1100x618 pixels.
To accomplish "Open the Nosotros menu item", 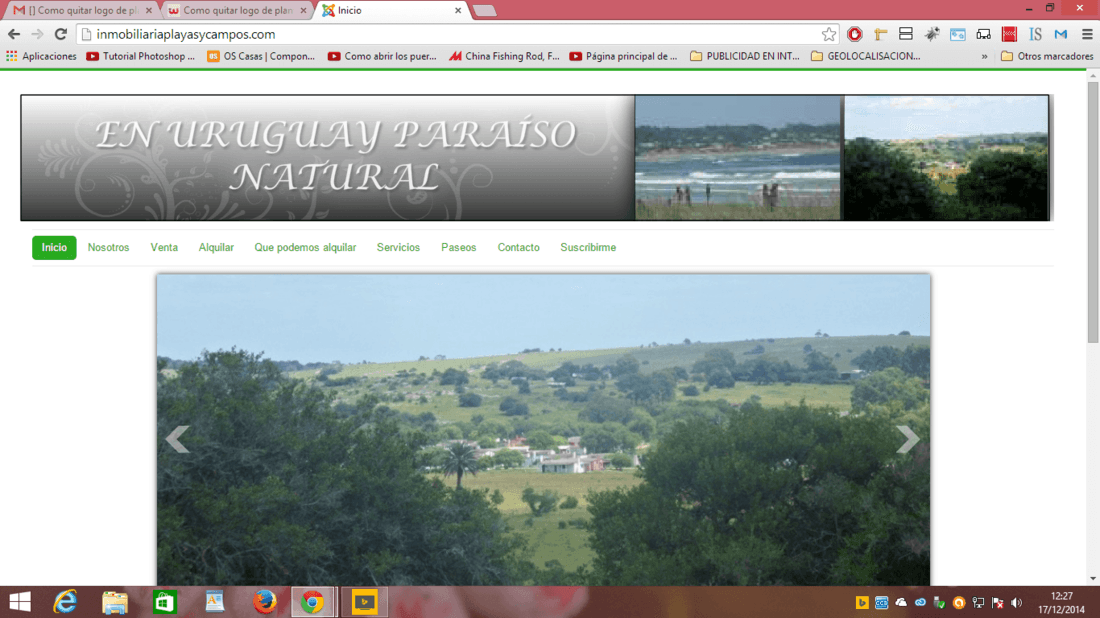I will pos(108,248).
